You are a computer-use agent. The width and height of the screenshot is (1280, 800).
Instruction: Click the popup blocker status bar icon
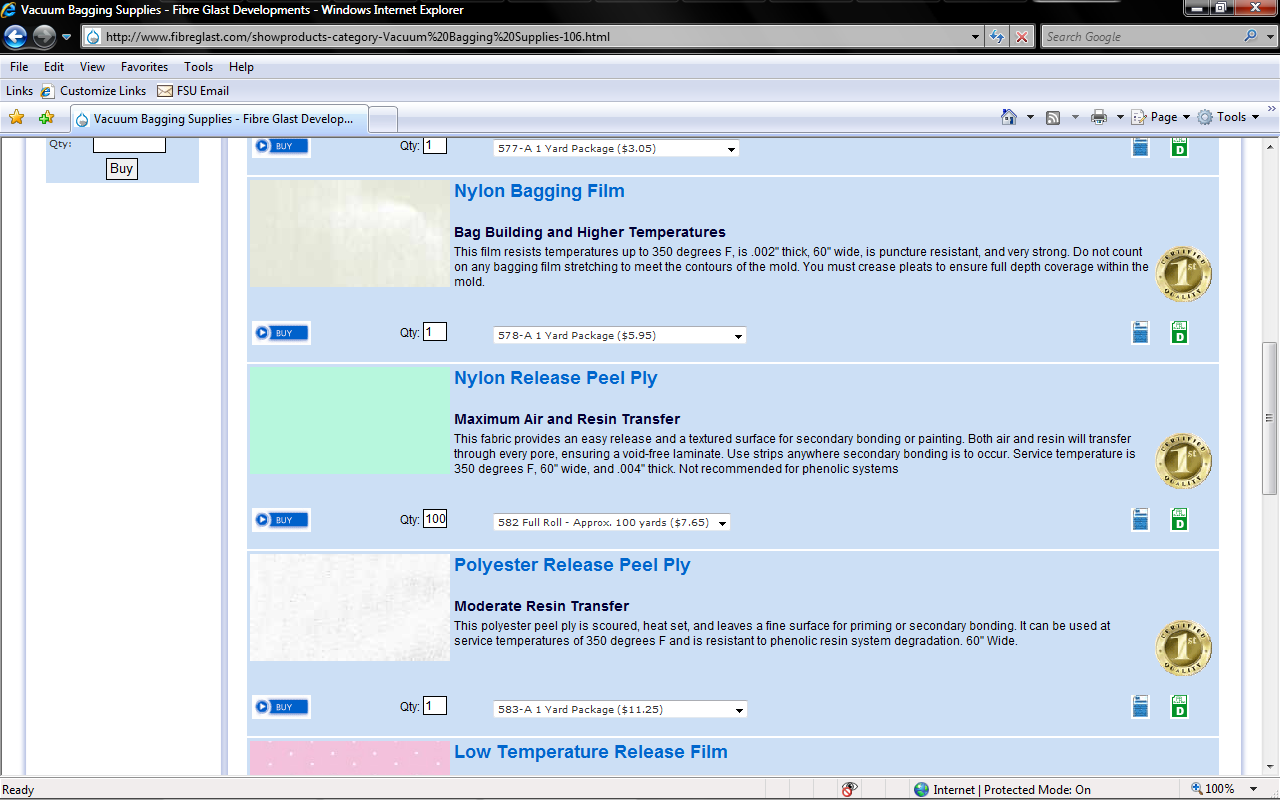[849, 789]
